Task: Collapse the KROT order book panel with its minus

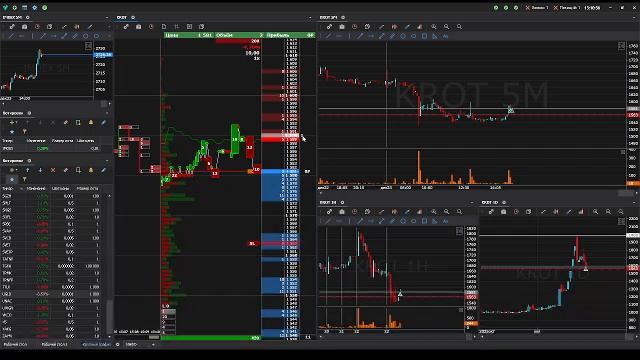Action: [x=310, y=18]
